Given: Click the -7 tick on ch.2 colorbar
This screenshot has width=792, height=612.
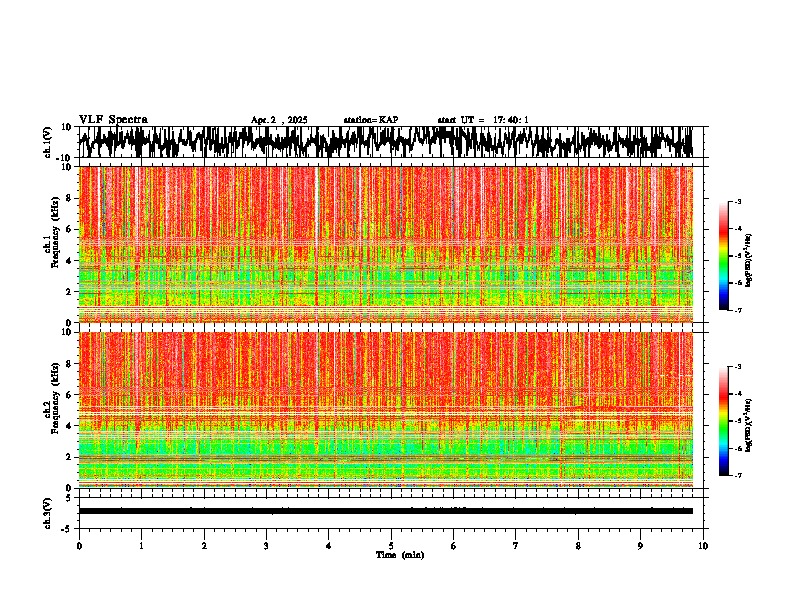Looking at the screenshot, I should point(738,476).
